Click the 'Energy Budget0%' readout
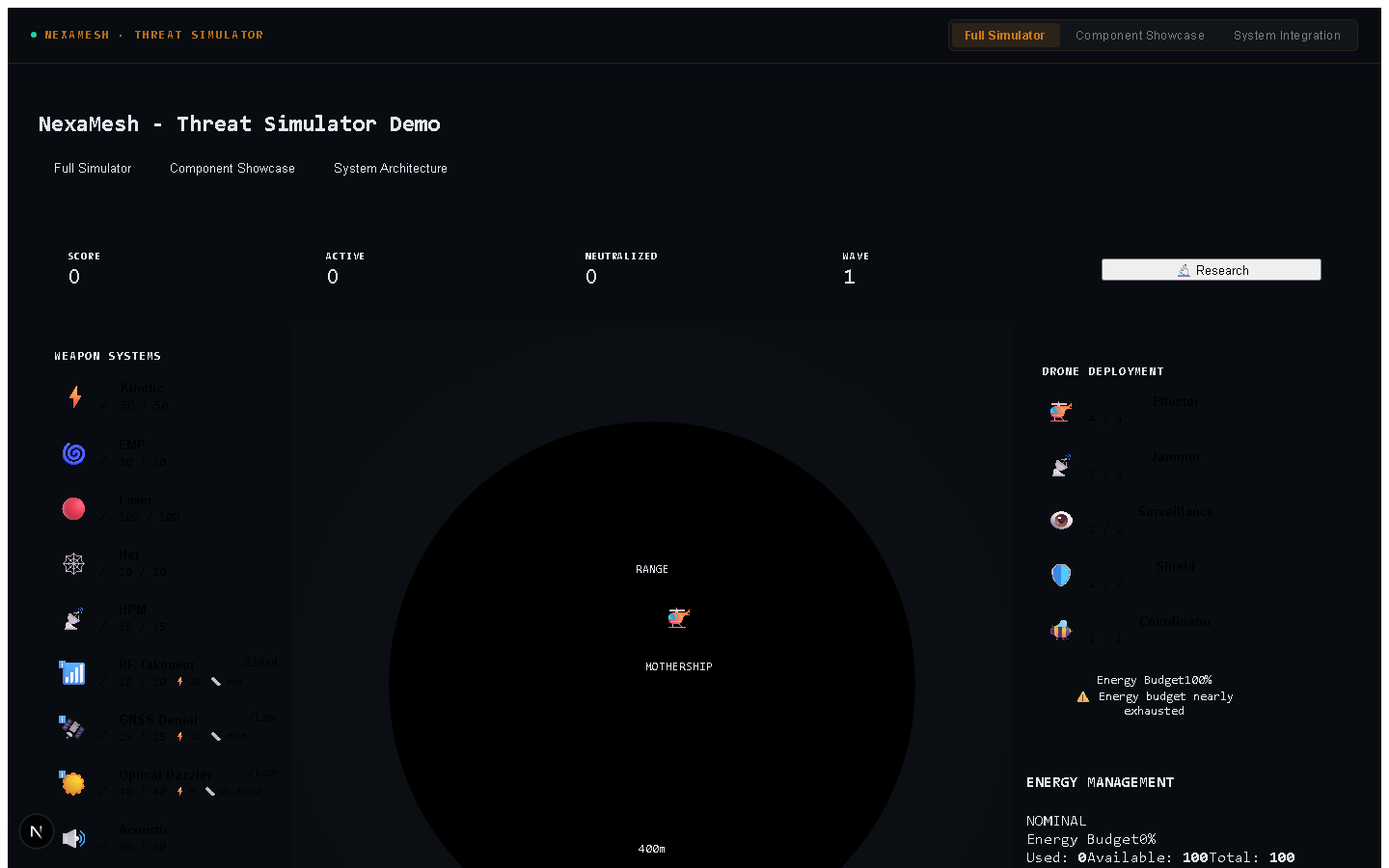Screen dimensions: 1389x868 [1091, 839]
